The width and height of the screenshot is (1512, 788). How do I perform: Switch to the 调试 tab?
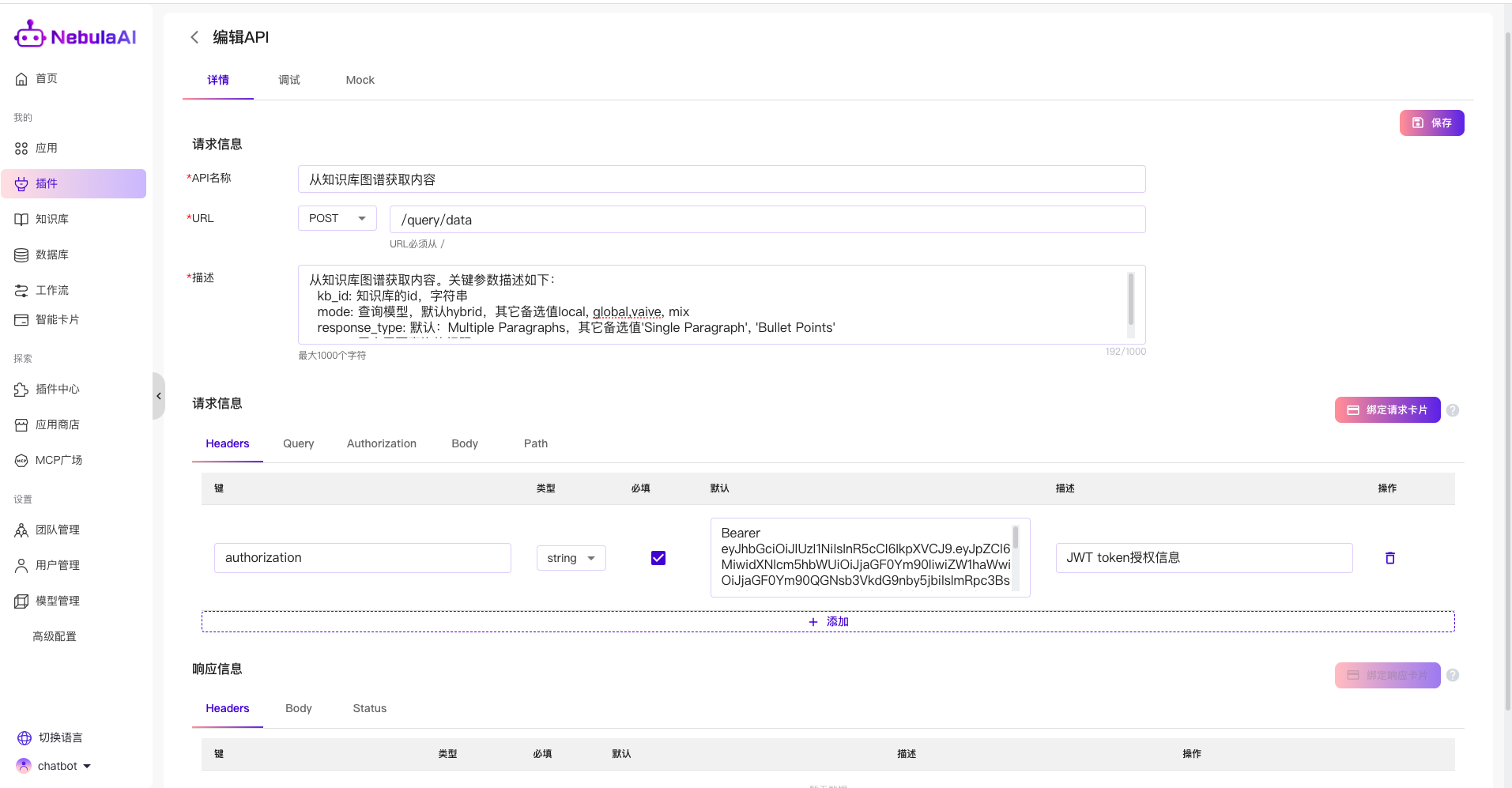288,80
